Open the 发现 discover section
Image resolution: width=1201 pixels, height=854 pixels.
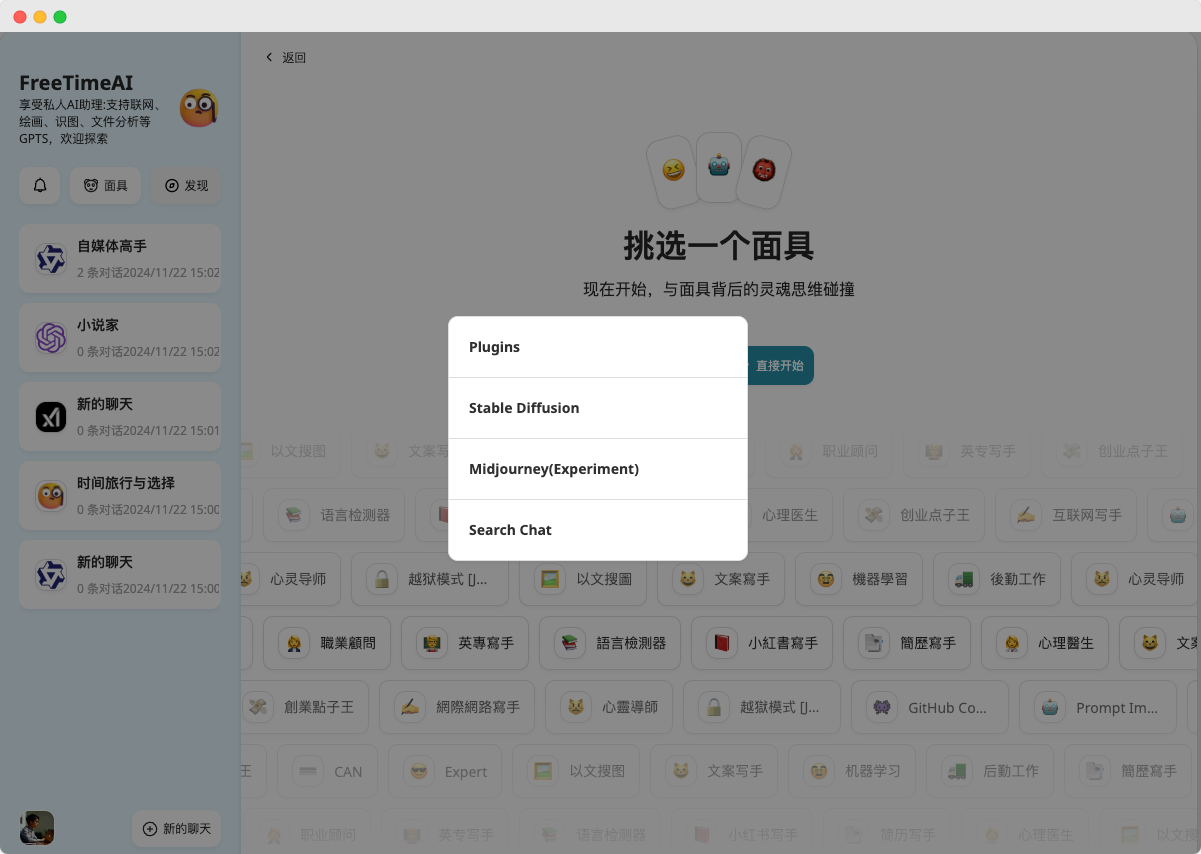(186, 186)
